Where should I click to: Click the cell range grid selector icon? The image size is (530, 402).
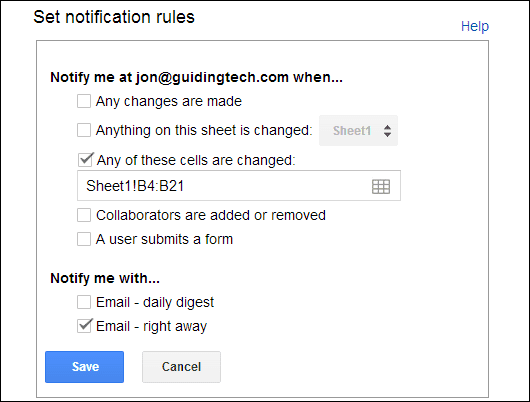(x=381, y=187)
